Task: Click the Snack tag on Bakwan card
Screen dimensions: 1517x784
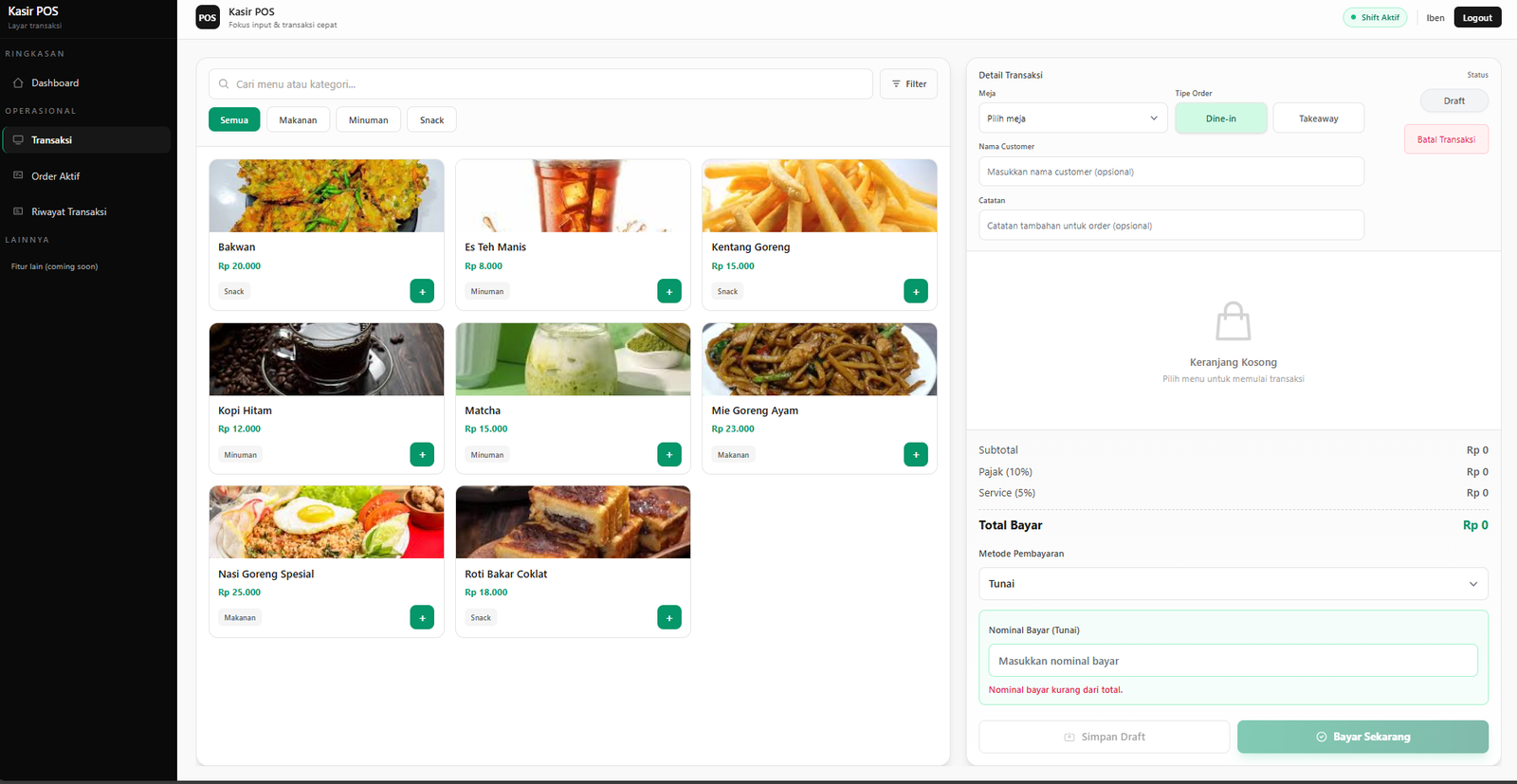Action: point(234,291)
